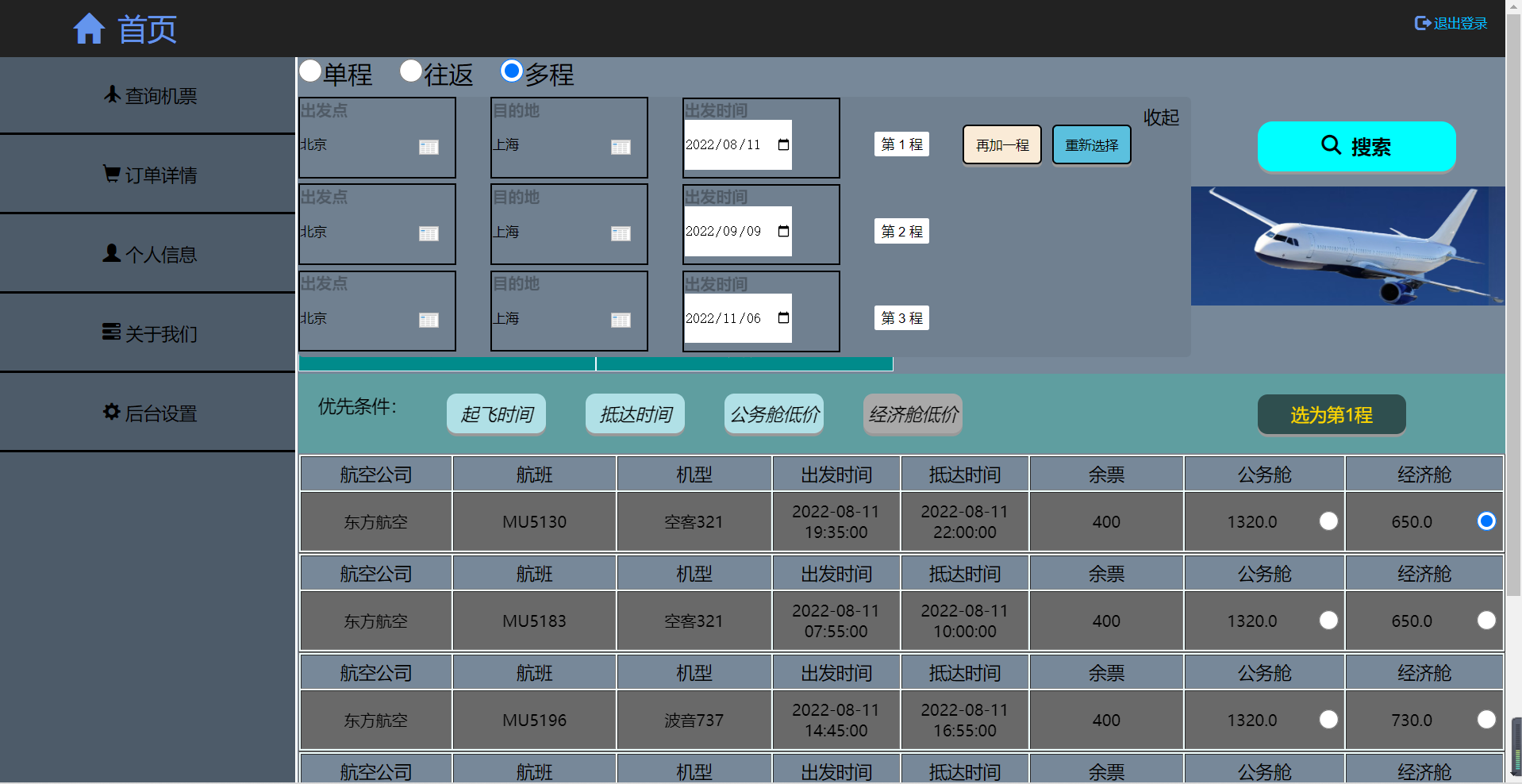Click the logout arrow icon
This screenshot has width=1522, height=784.
click(1422, 23)
